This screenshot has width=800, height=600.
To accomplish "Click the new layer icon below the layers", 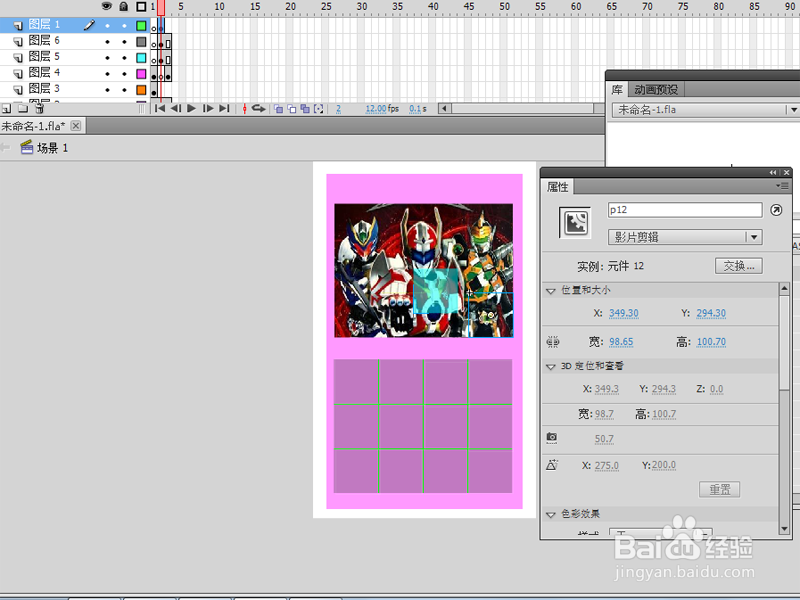I will click(7, 109).
